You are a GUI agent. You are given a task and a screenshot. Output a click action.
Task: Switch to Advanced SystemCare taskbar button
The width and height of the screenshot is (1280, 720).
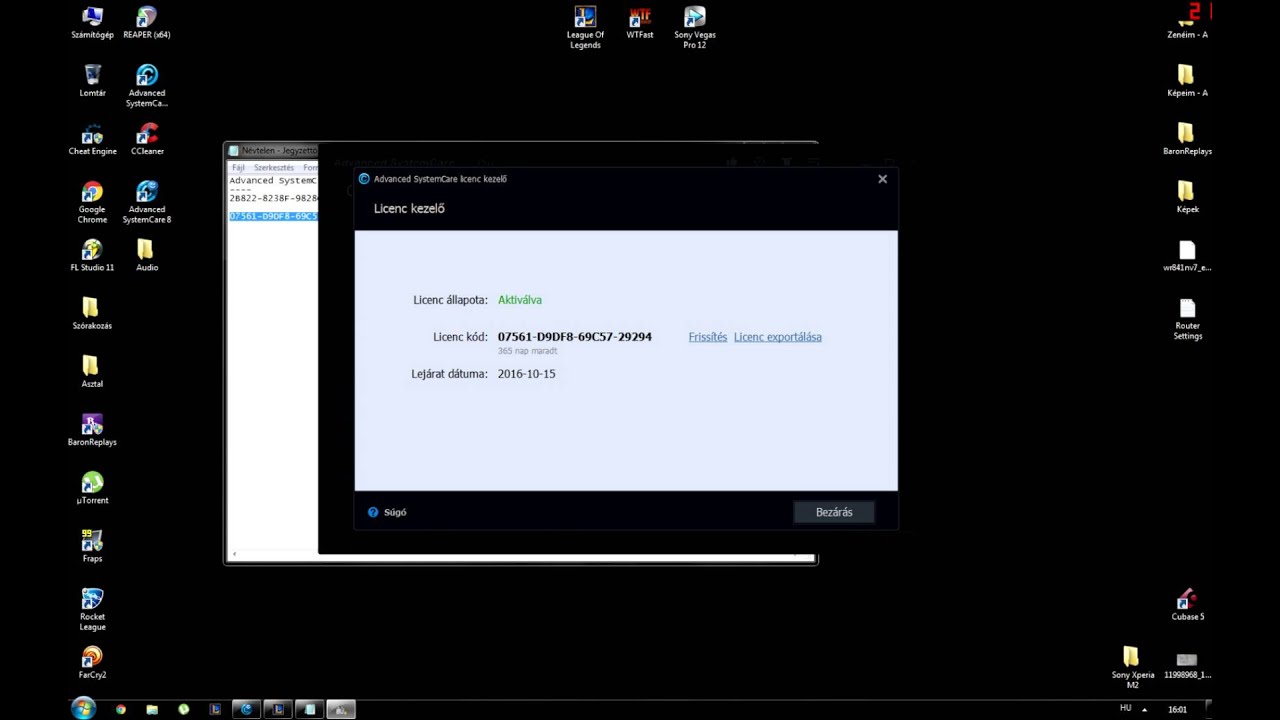(x=246, y=709)
